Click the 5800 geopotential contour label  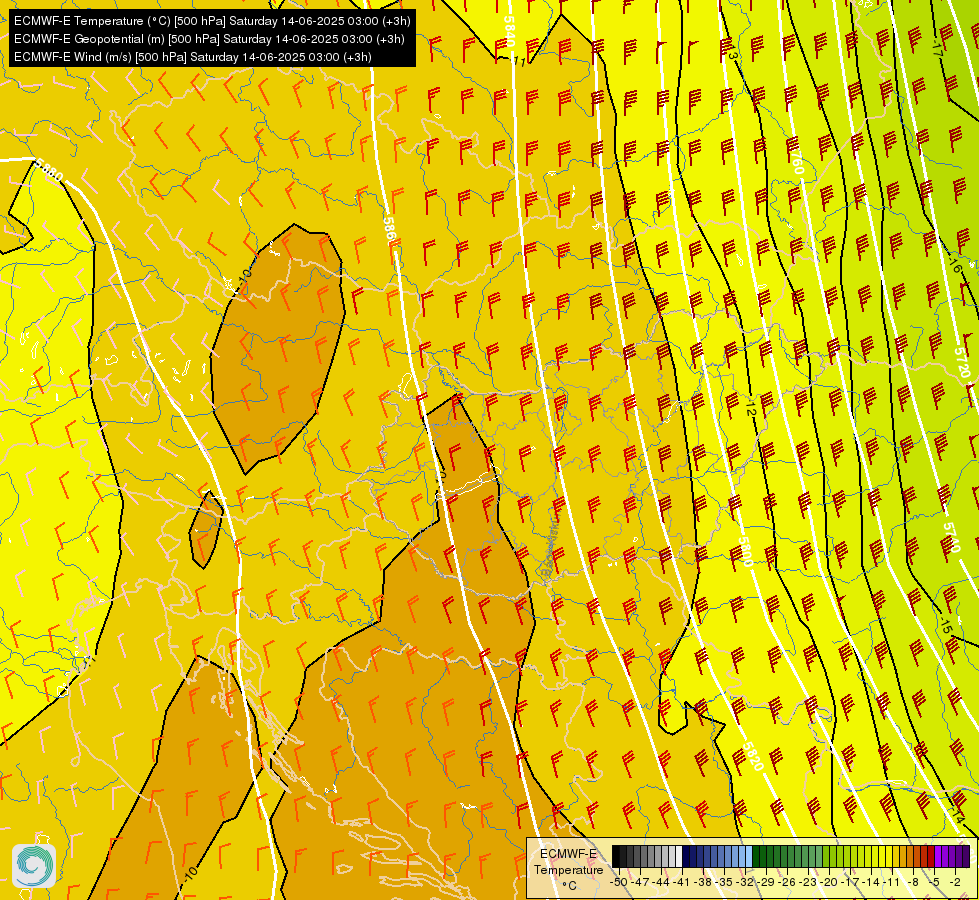(745, 551)
